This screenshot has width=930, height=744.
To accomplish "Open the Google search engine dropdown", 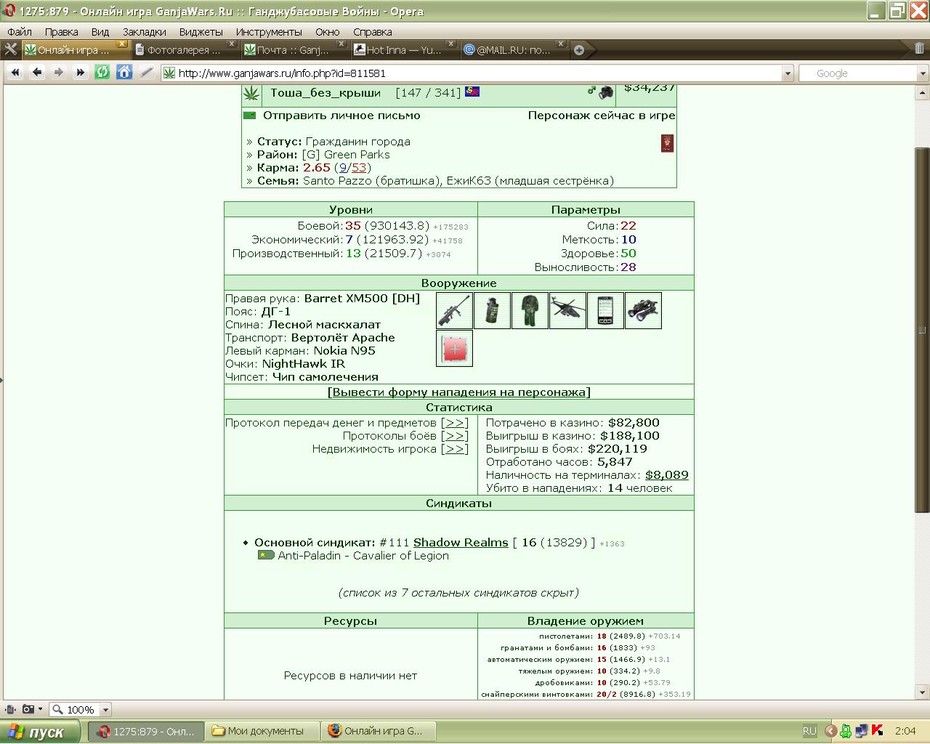I will [923, 73].
